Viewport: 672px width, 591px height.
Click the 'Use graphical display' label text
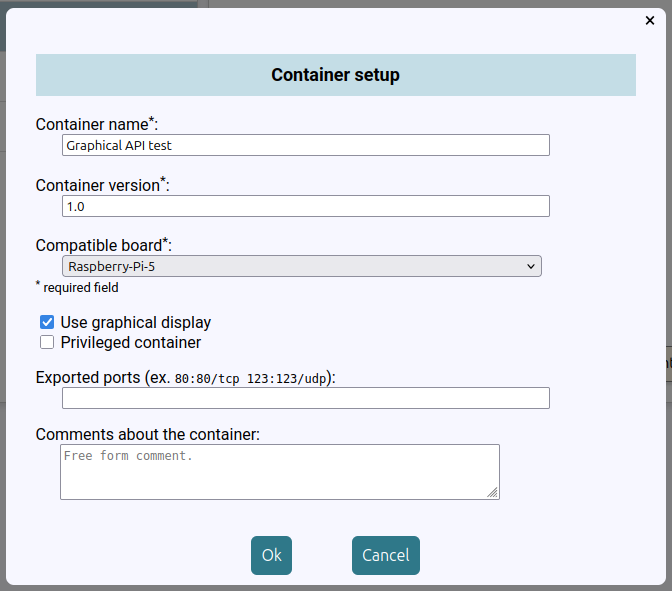(x=135, y=322)
